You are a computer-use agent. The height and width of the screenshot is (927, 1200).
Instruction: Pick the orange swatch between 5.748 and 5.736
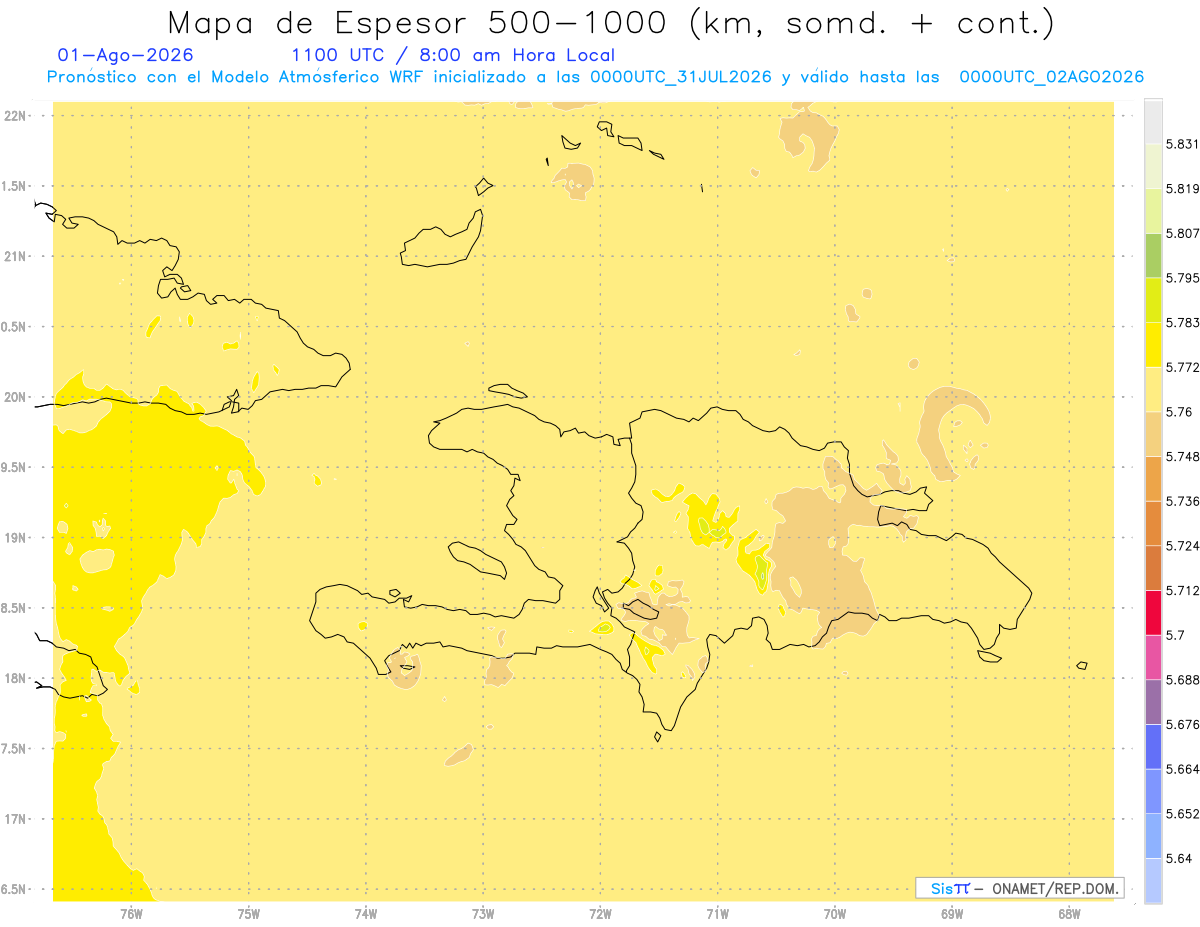tap(1153, 479)
